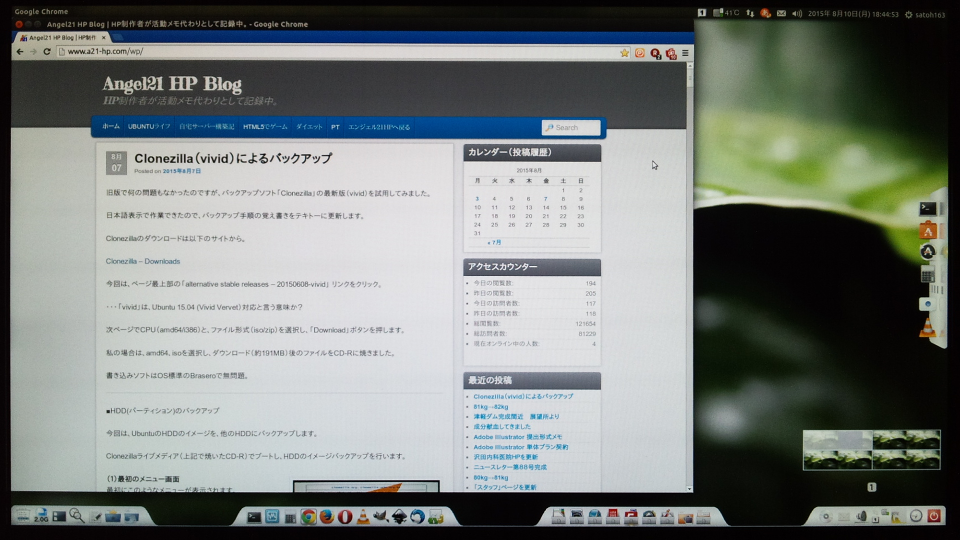Screen dimensions: 960x540
Task: Open day 3 in the calendar
Action: coord(477,199)
